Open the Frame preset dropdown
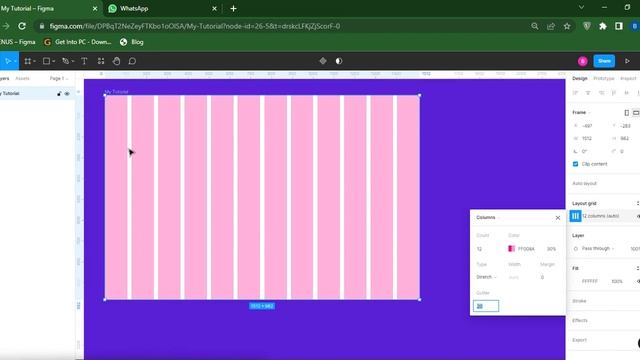This screenshot has width=640, height=360. pyautogui.click(x=581, y=113)
